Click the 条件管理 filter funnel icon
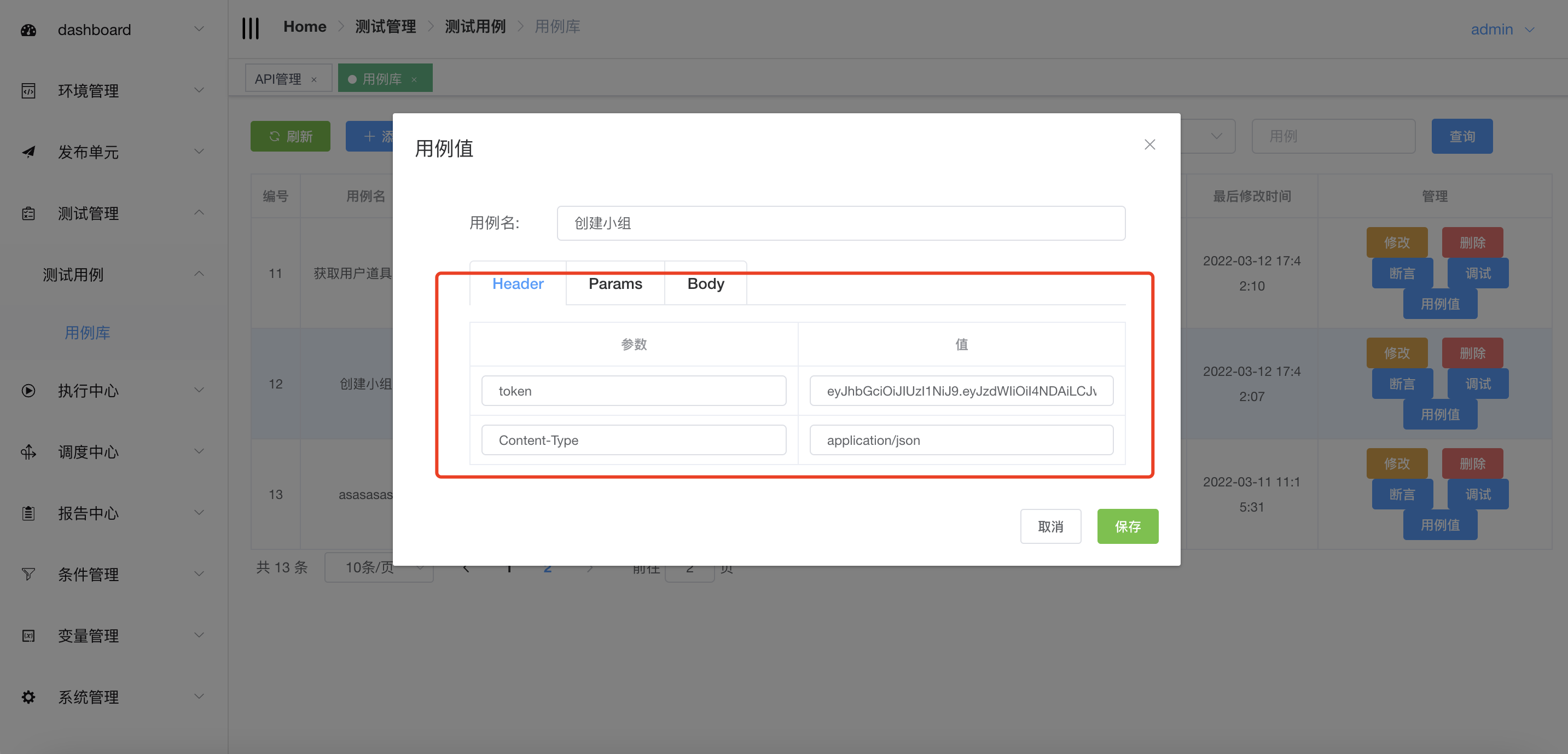The width and height of the screenshot is (1568, 754). pyautogui.click(x=28, y=574)
